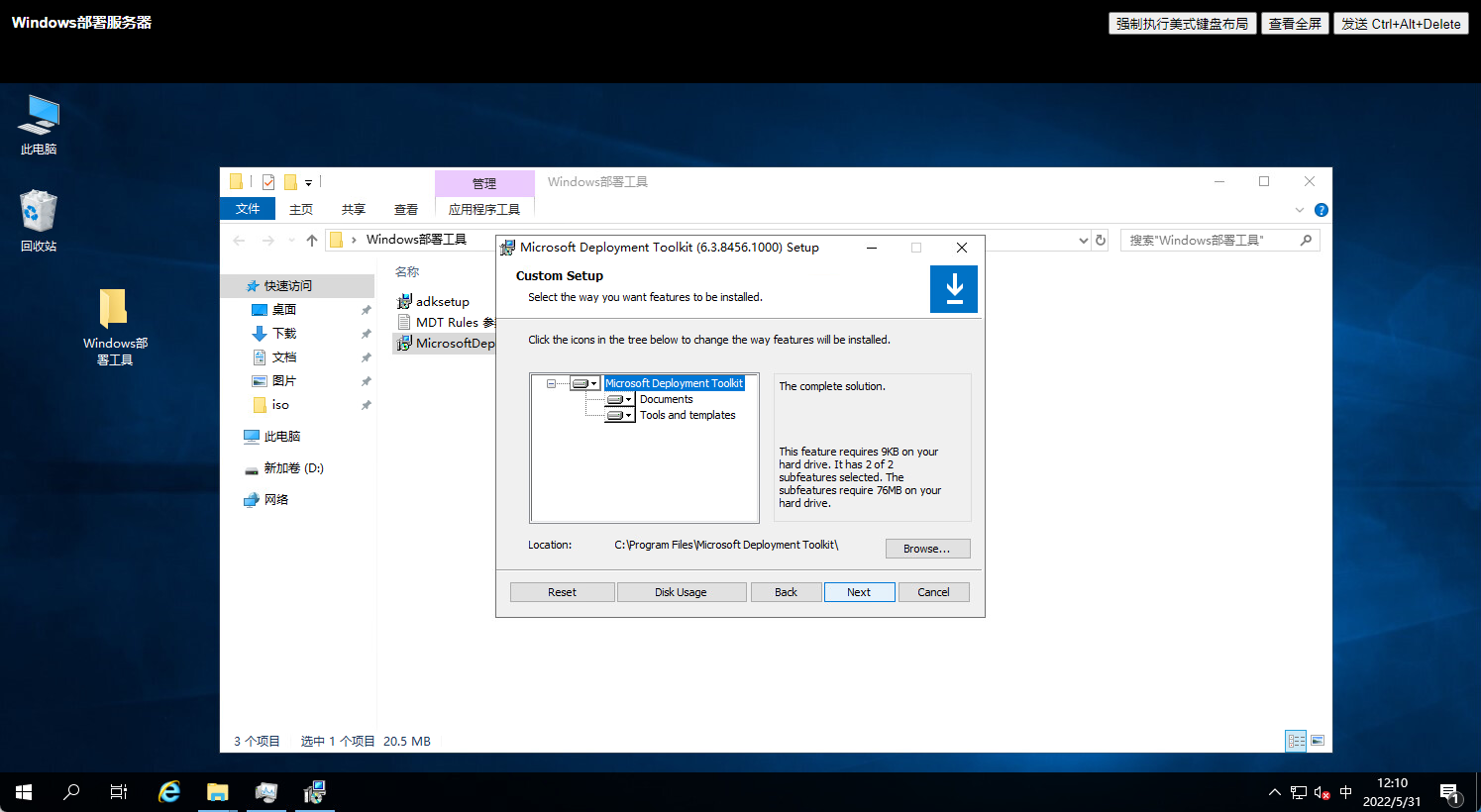Cancel the MDT setup
The height and width of the screenshot is (812, 1481).
pyautogui.click(x=933, y=592)
